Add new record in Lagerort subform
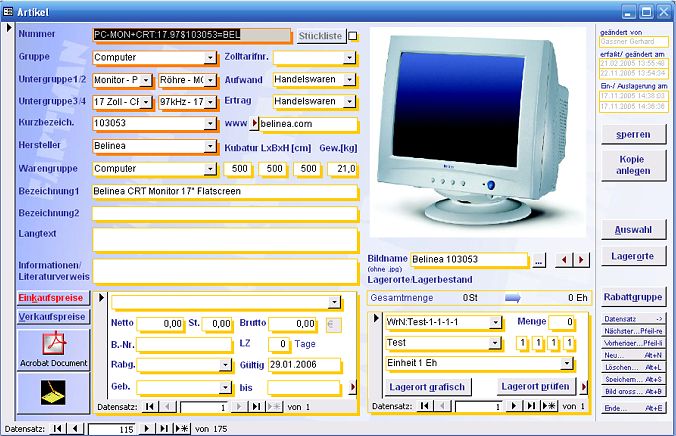The image size is (676, 436). click(549, 406)
